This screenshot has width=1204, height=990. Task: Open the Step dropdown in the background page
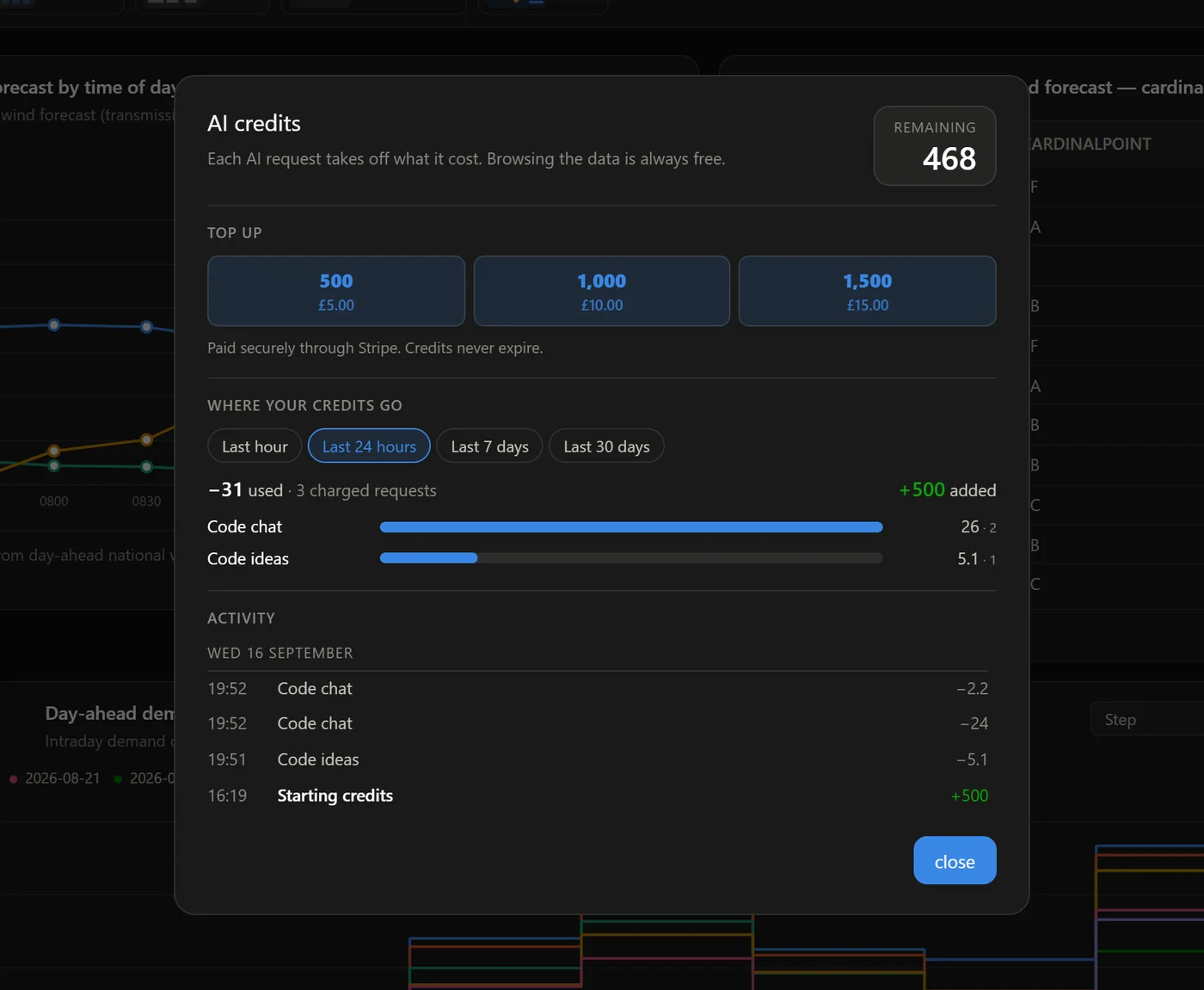[1147, 719]
